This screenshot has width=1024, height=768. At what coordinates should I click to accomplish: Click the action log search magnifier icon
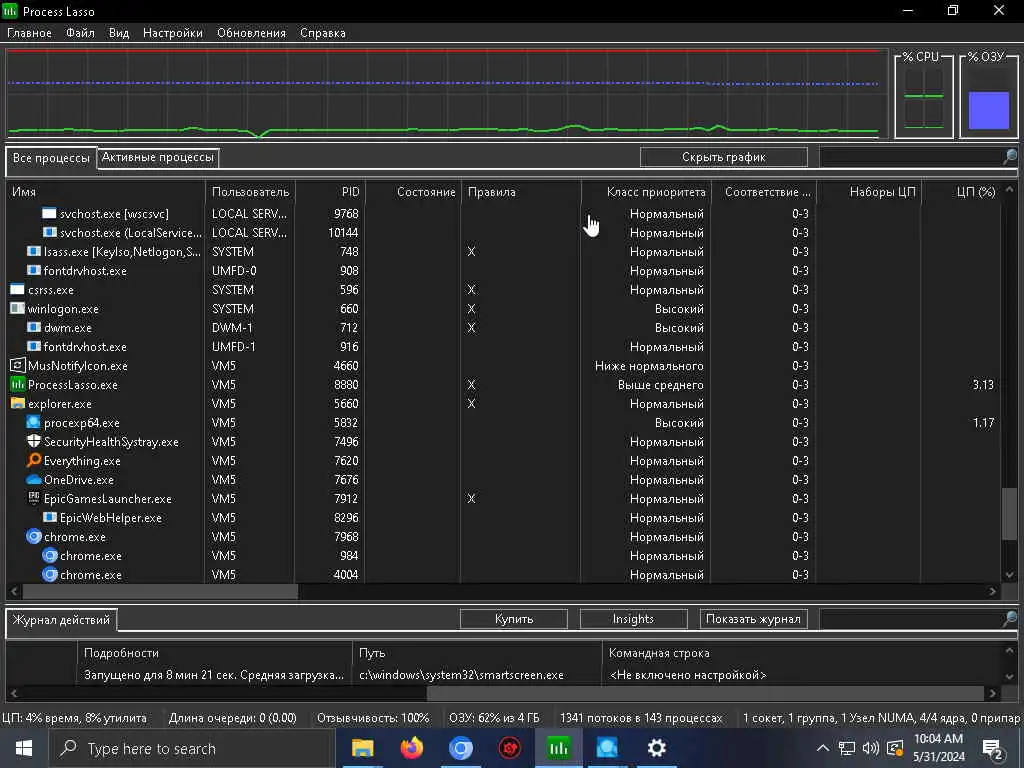coord(1010,618)
